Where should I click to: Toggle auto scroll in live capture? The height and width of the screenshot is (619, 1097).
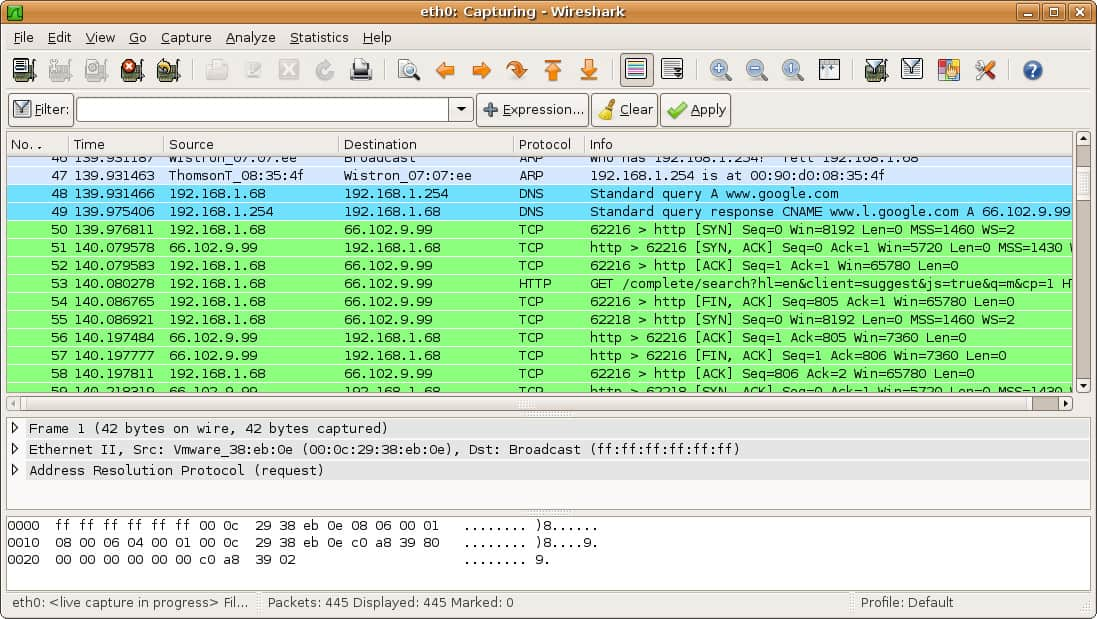[x=673, y=70]
